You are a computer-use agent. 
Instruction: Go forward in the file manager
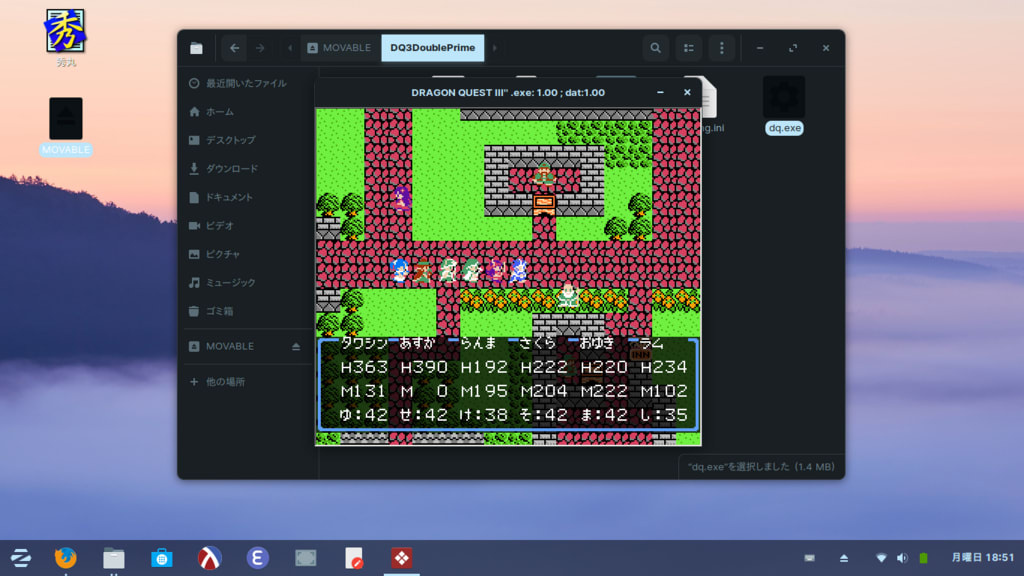260,48
